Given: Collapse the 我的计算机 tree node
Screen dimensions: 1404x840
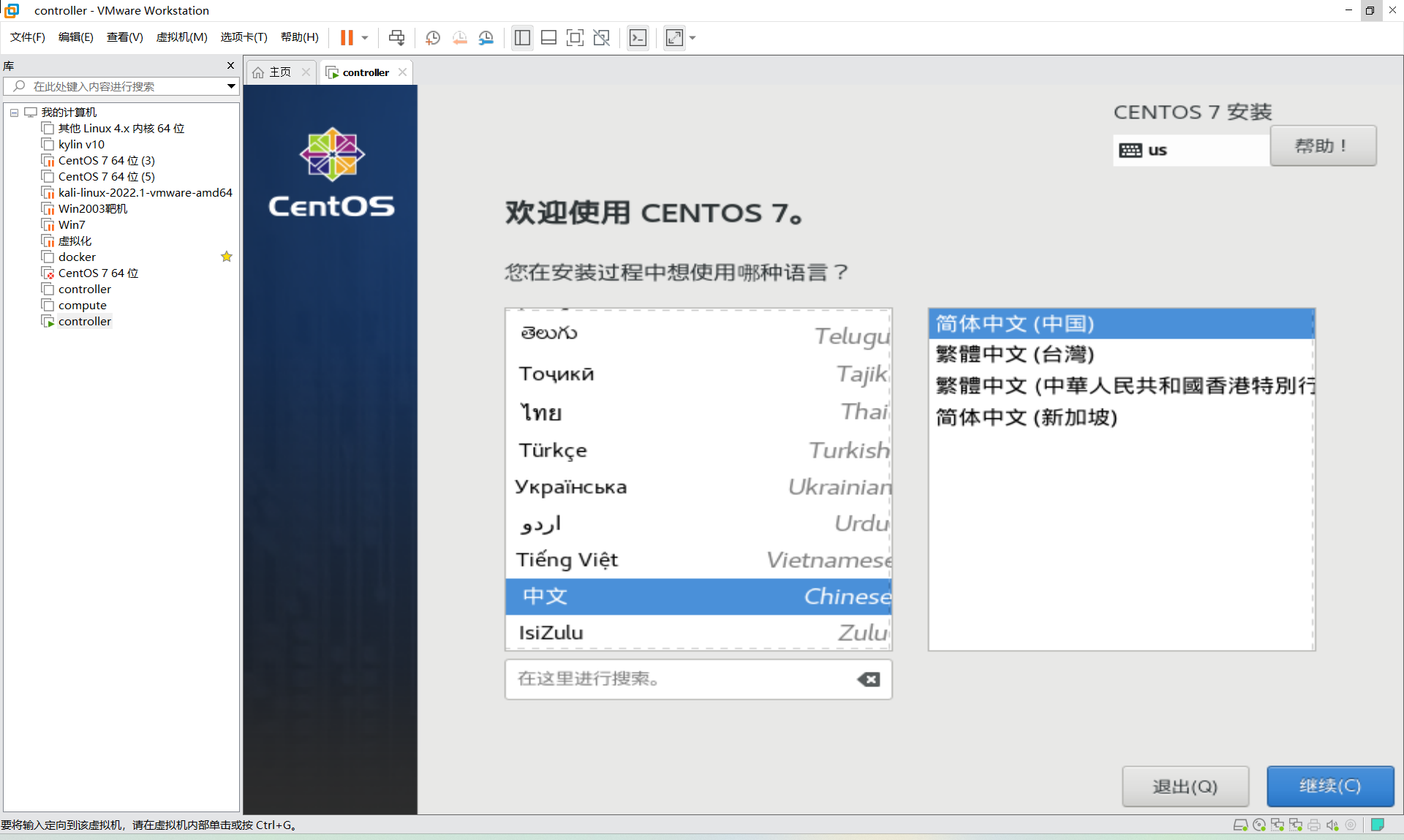Looking at the screenshot, I should [14, 113].
